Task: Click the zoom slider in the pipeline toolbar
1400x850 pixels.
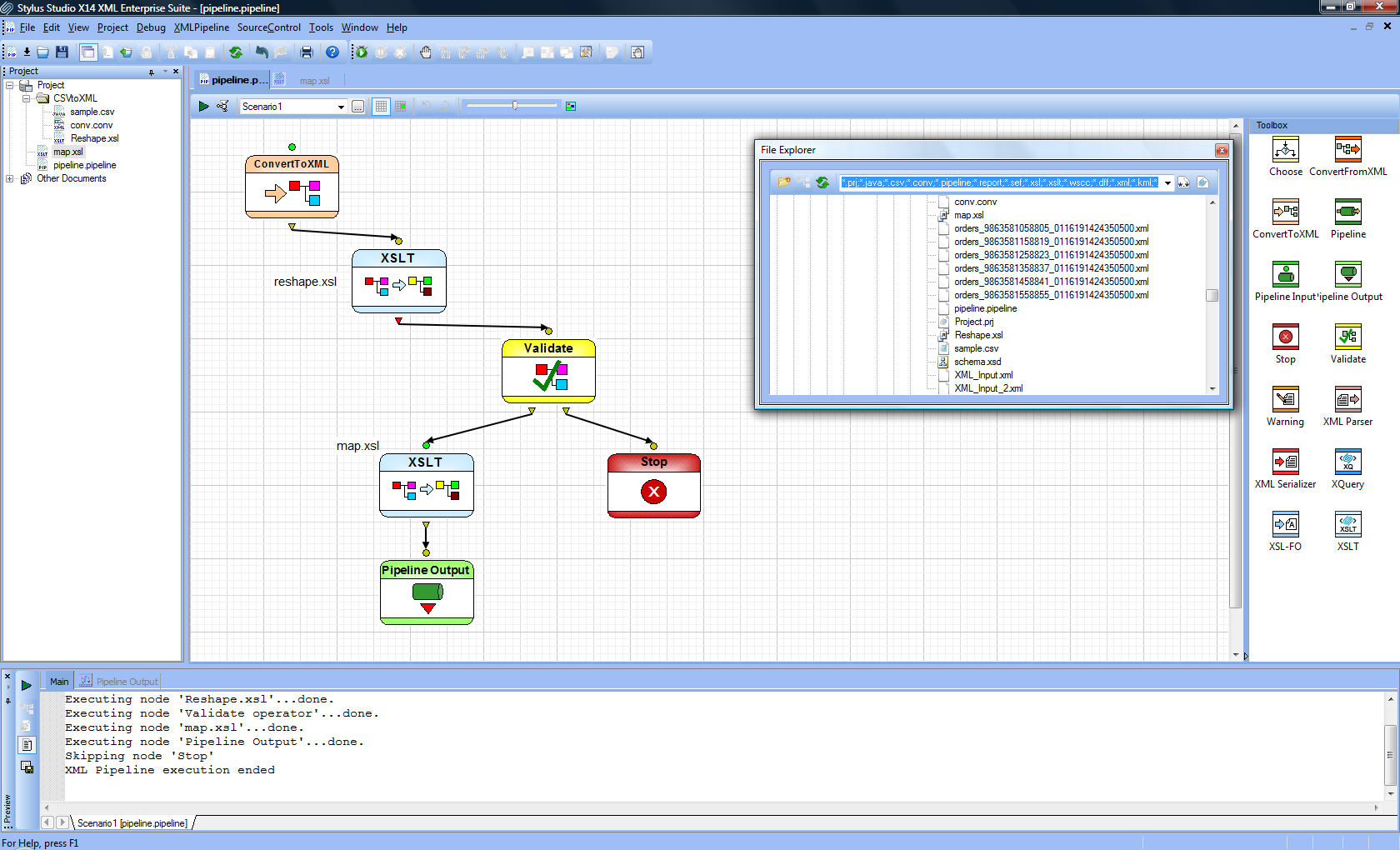Action: 514,106
